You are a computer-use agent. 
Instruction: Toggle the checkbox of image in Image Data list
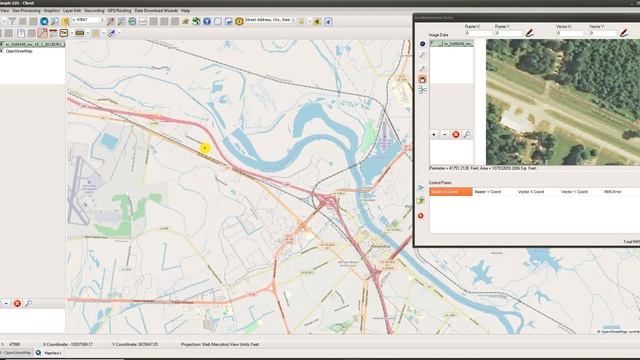(x=432, y=43)
